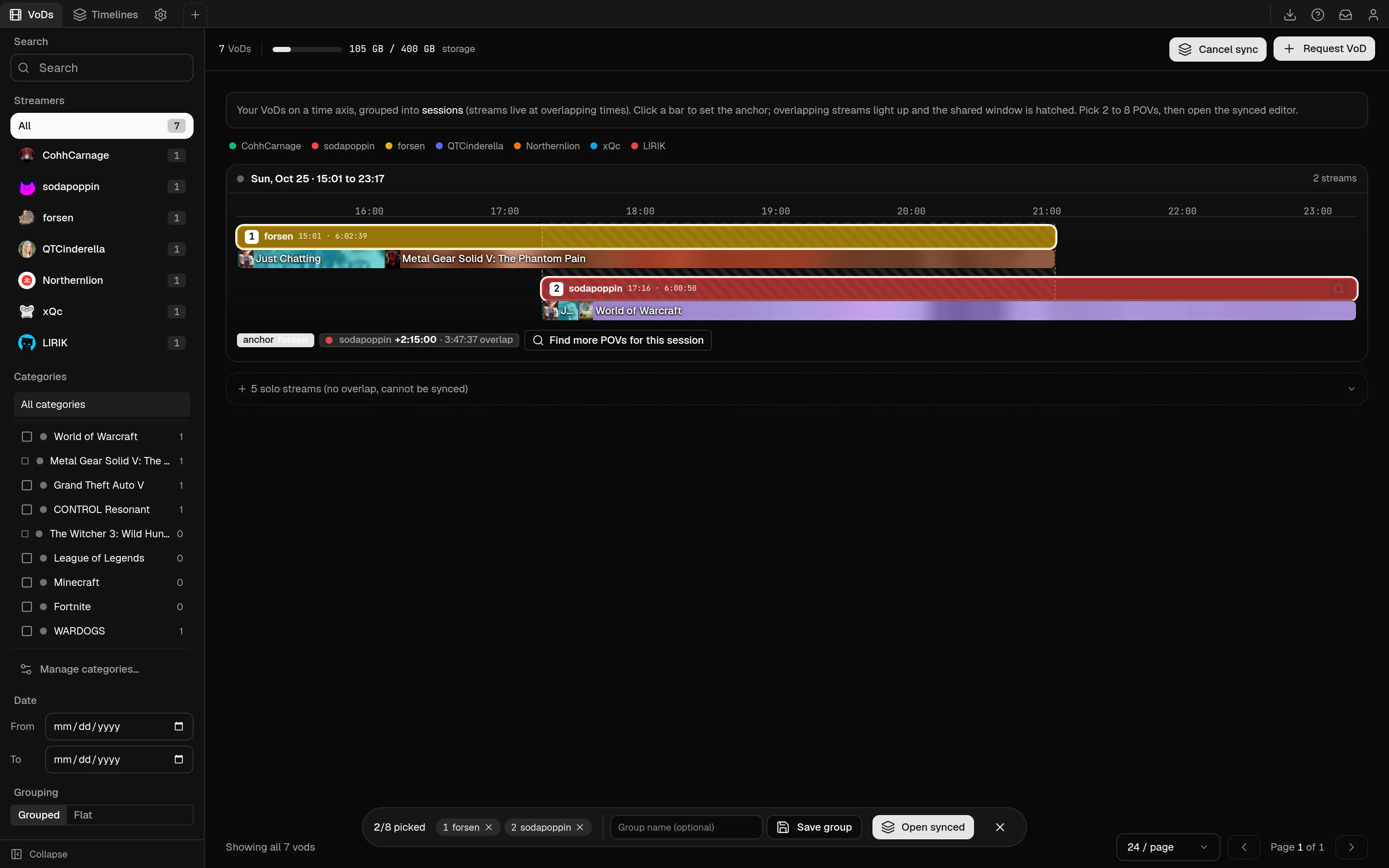Click Cancel sync button

pos(1218,49)
